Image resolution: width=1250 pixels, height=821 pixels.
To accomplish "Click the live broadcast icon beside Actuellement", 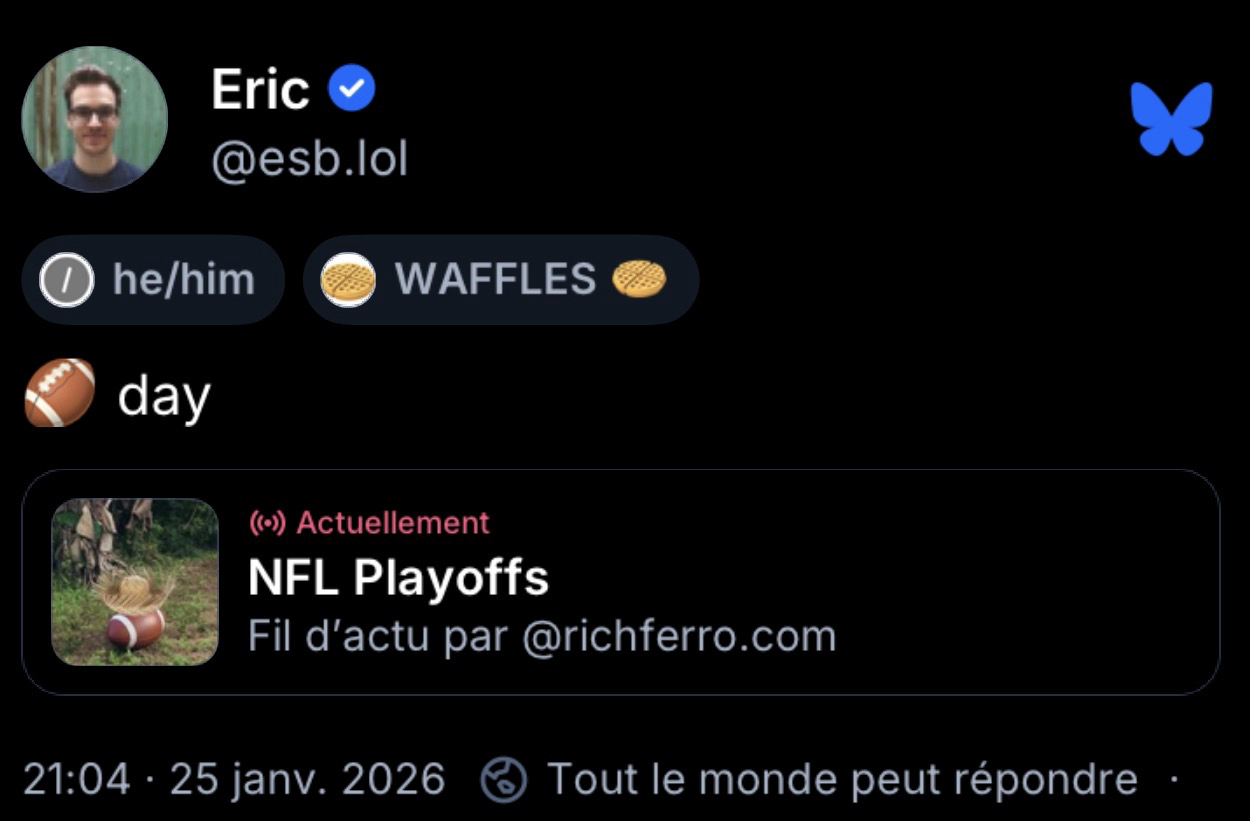I will pyautogui.click(x=267, y=522).
